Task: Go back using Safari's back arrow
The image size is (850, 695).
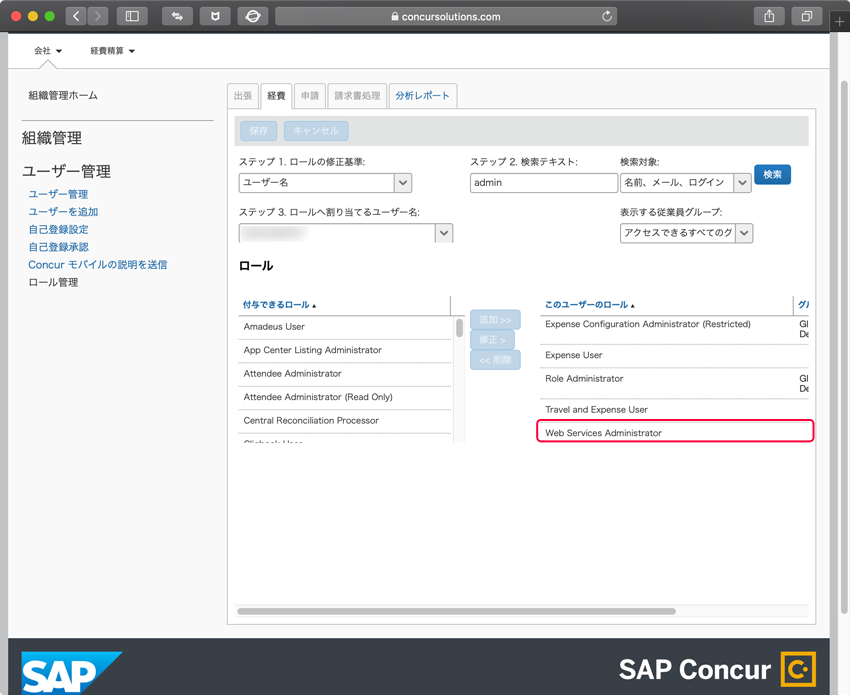Action: click(76, 16)
